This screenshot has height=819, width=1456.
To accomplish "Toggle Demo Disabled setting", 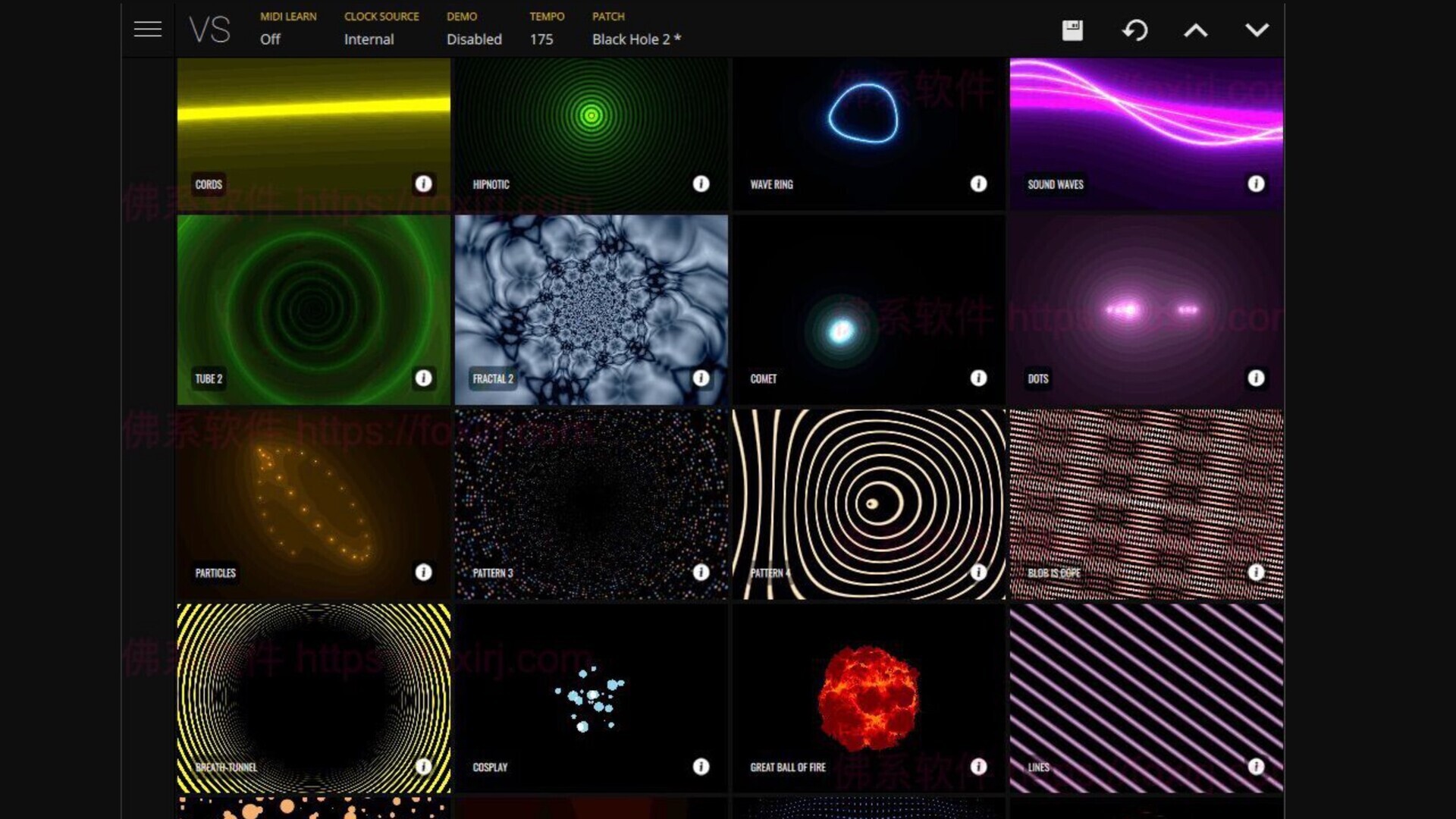I will click(x=474, y=28).
